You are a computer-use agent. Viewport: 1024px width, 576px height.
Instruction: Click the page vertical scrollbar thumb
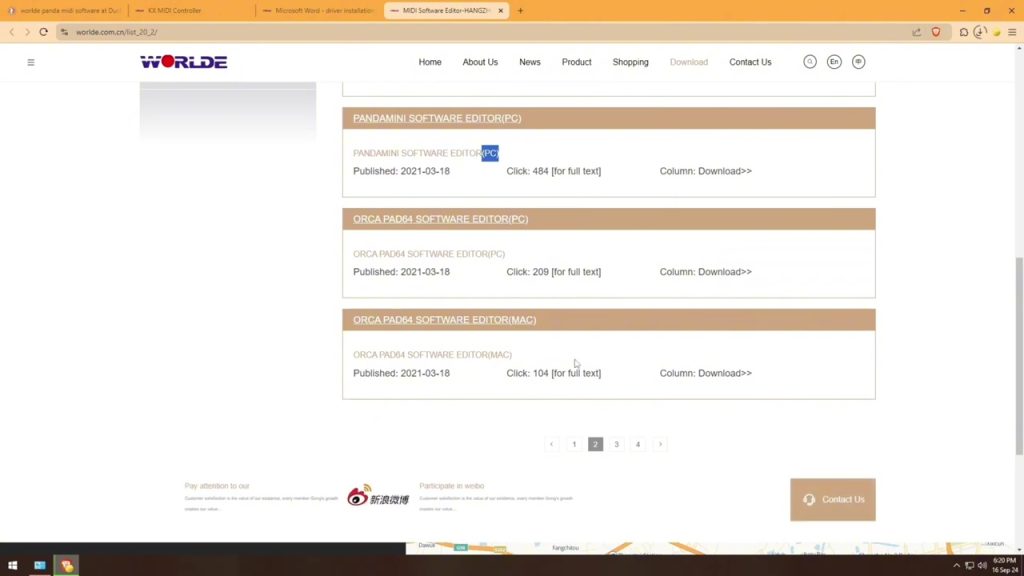pyautogui.click(x=1019, y=356)
